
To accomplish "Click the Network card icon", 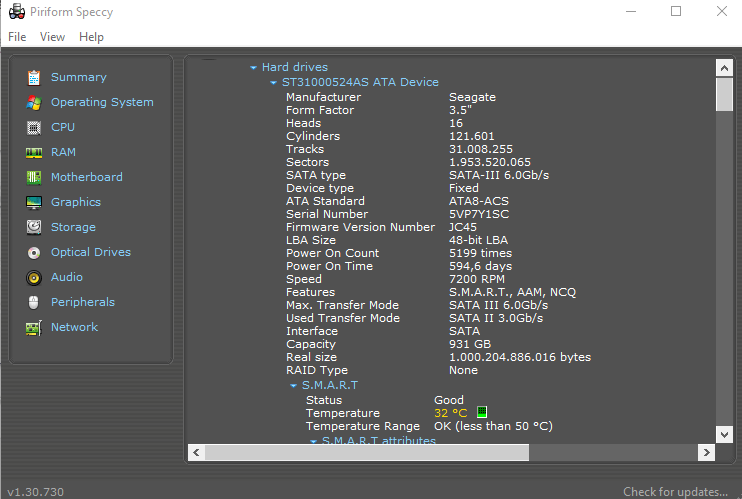I will click(34, 328).
